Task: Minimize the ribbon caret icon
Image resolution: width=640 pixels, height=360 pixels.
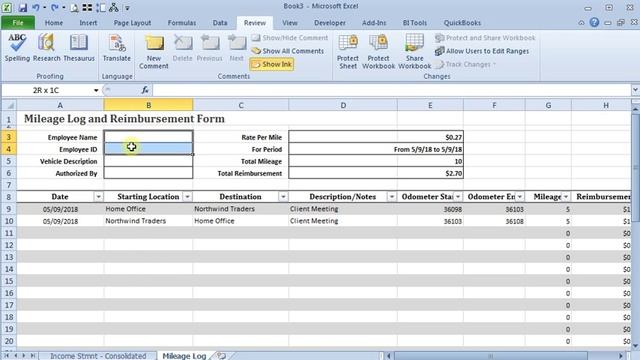Action: point(581,23)
